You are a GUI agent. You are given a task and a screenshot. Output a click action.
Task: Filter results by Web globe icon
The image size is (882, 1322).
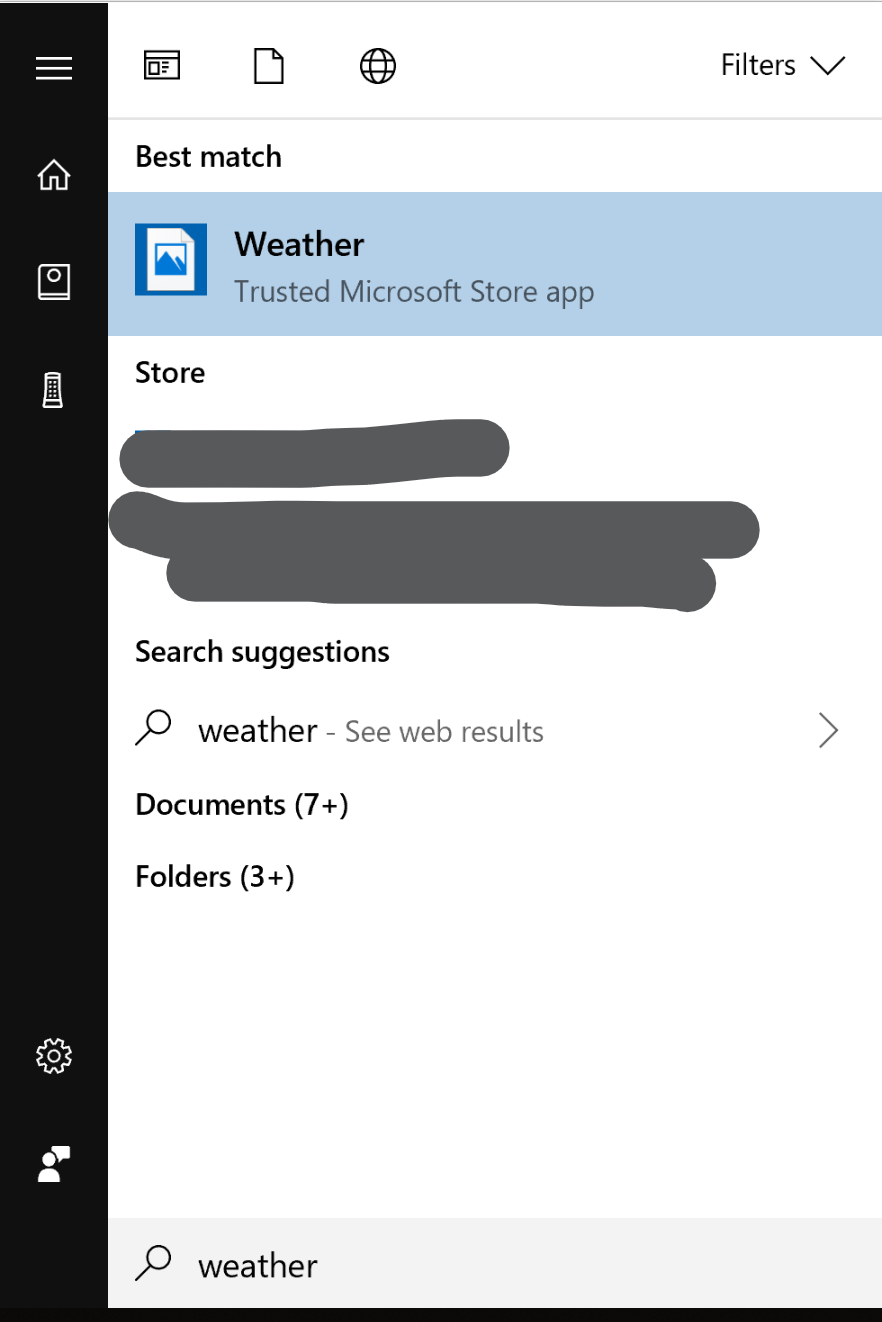click(377, 67)
